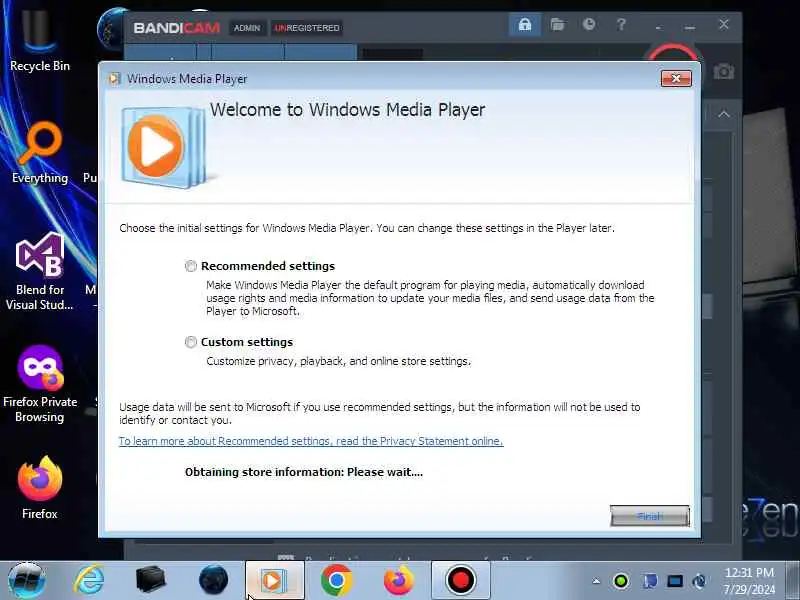Viewport: 800px width, 600px height.
Task: Open the Recycle Bin desktop icon
Action: pyautogui.click(x=39, y=38)
